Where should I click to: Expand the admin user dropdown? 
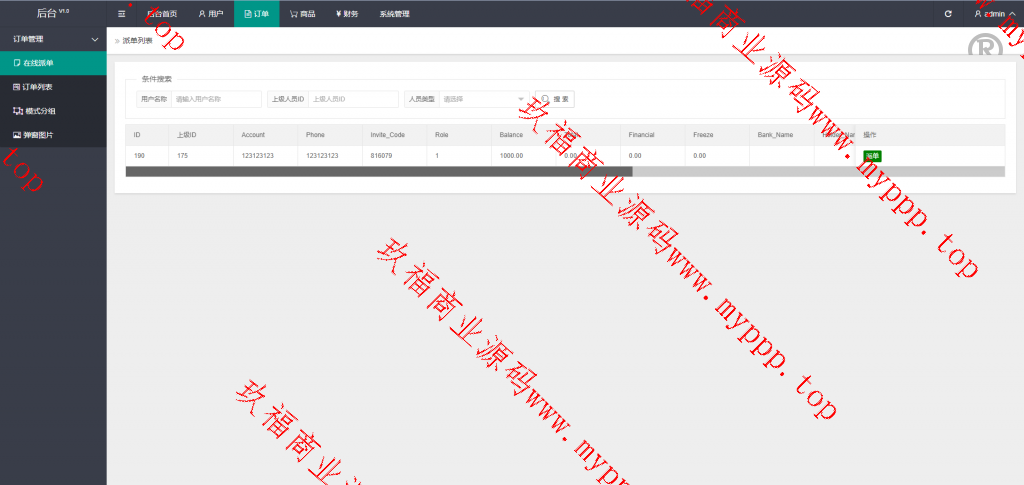993,14
